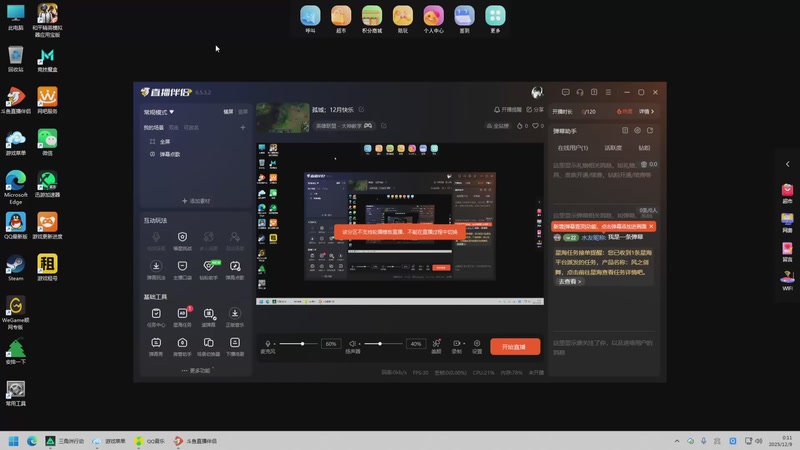Click 添加素材 to add a source
This screenshot has width=800, height=450.
196,201
